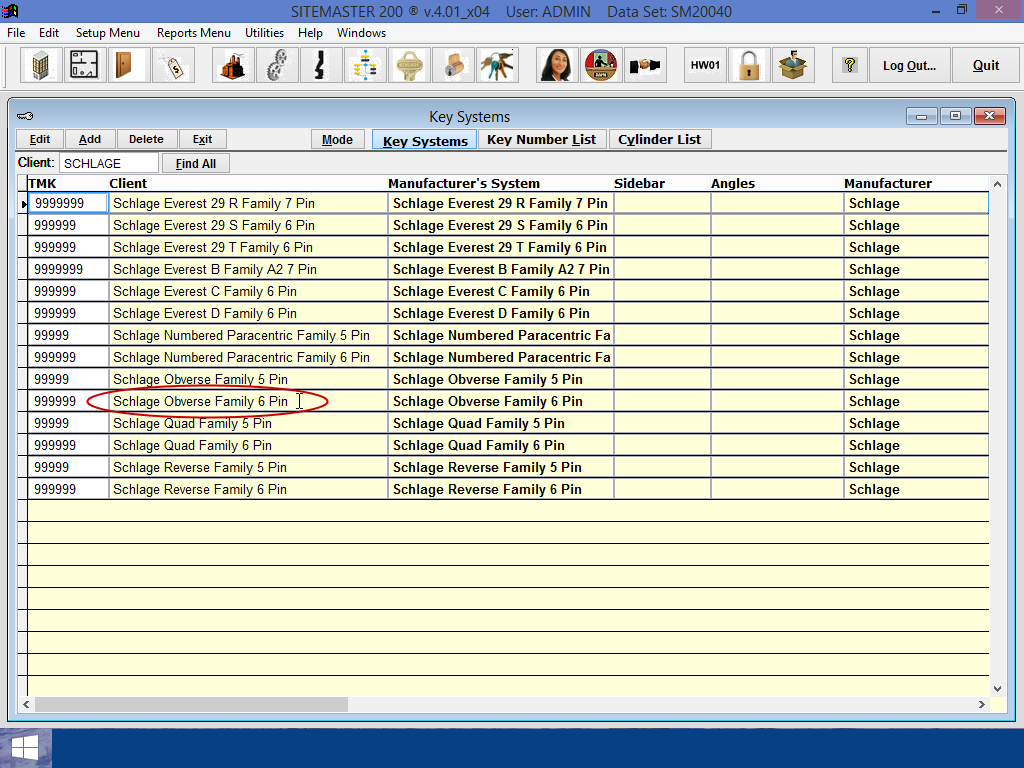The height and width of the screenshot is (768, 1024).
Task: Open the Help menu
Action: click(310, 33)
